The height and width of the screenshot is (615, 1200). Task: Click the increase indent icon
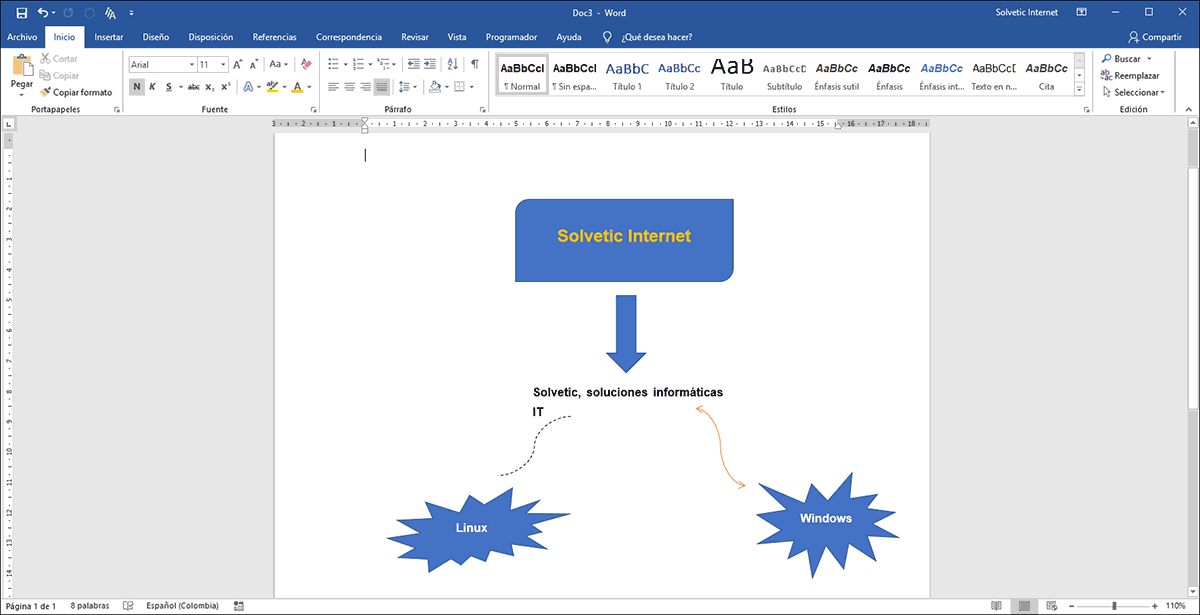[x=429, y=64]
